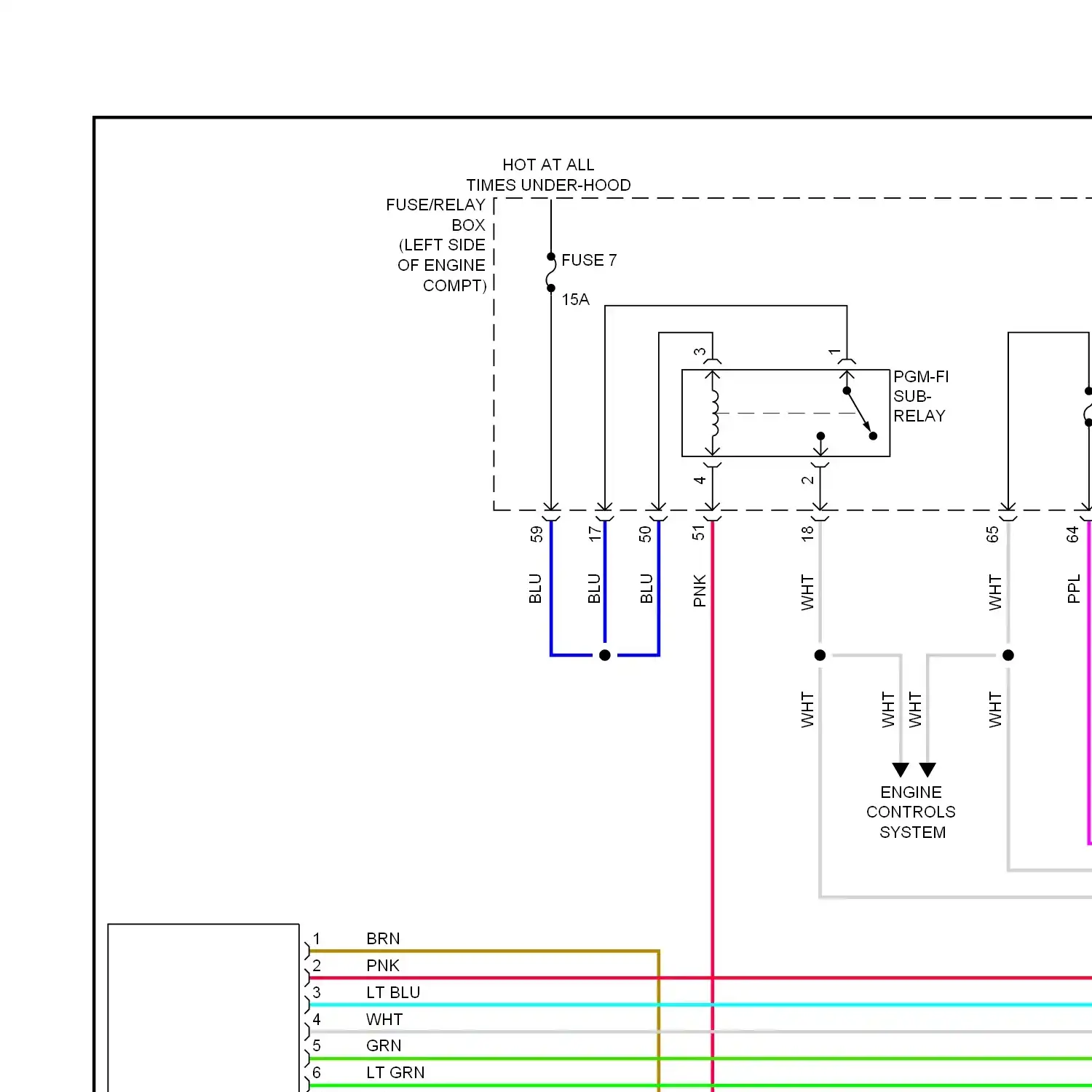
Task: Click connector pin number 17
Action: 595,534
